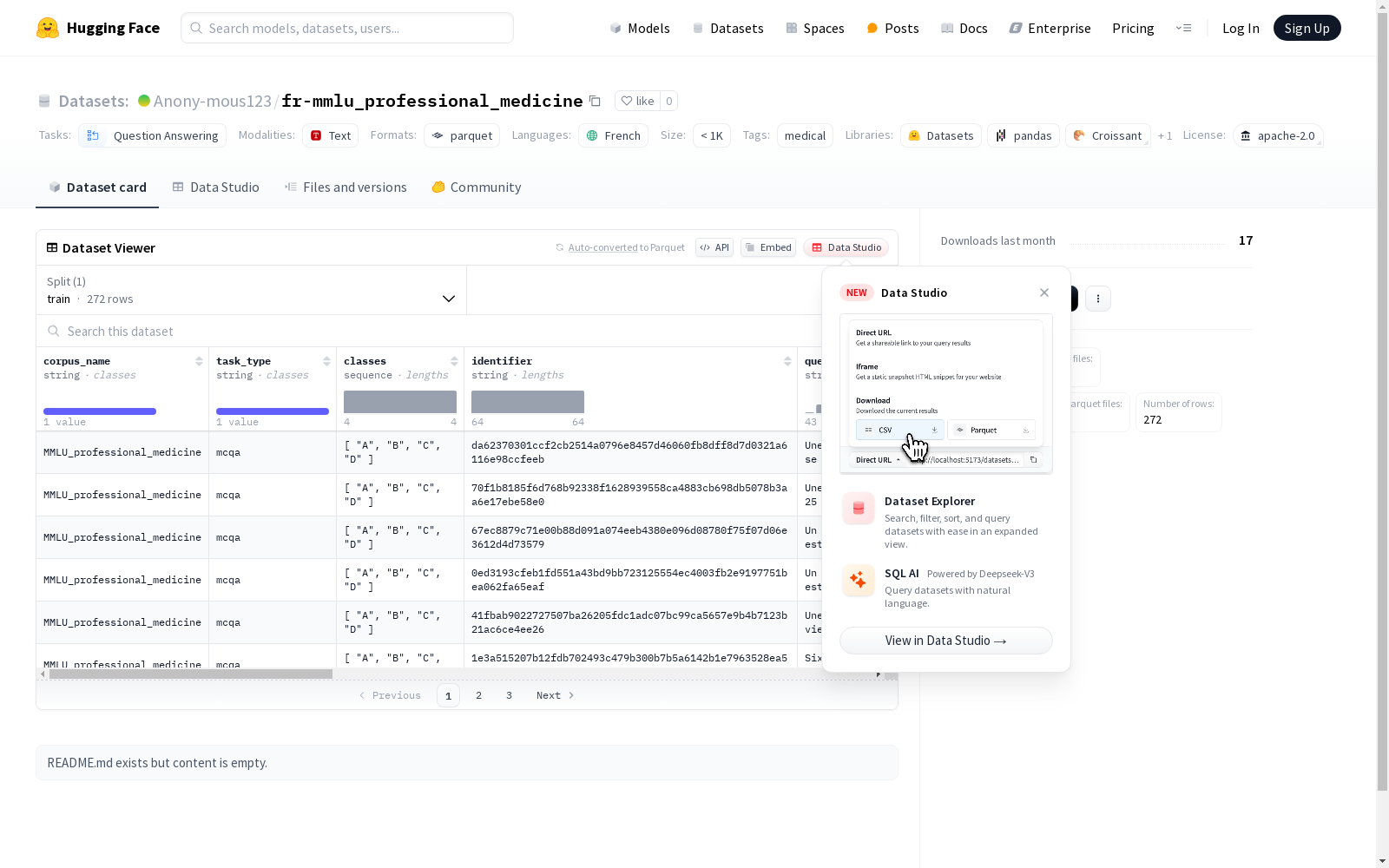
Task: Switch to the Data Studio tab
Action: pyautogui.click(x=216, y=187)
